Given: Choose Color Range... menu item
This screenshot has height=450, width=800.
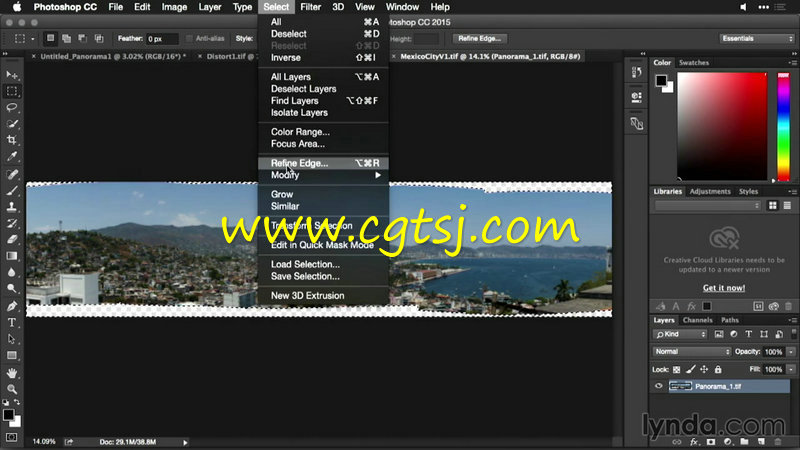Looking at the screenshot, I should click(323, 132).
